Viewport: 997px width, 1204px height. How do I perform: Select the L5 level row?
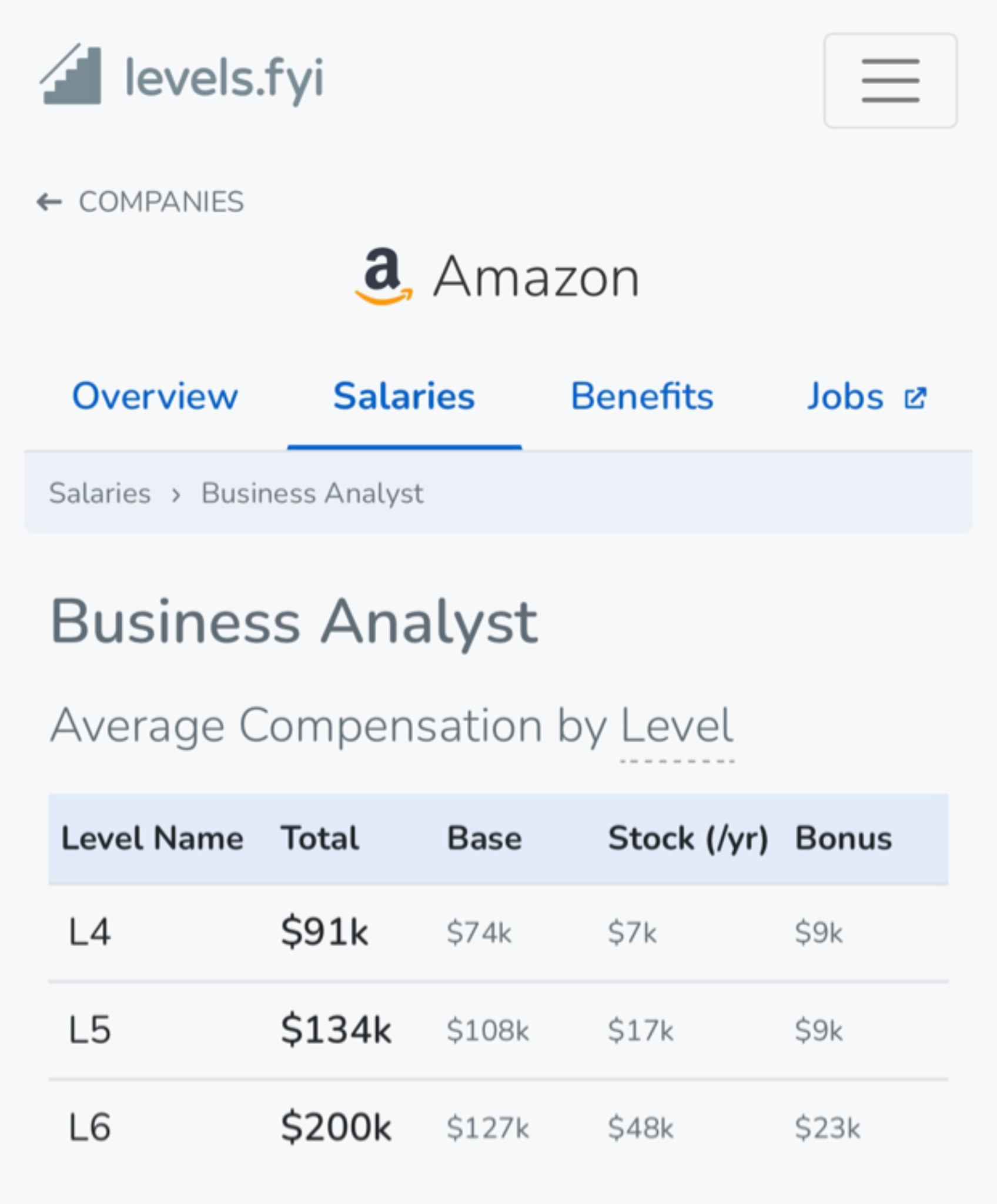(498, 1030)
